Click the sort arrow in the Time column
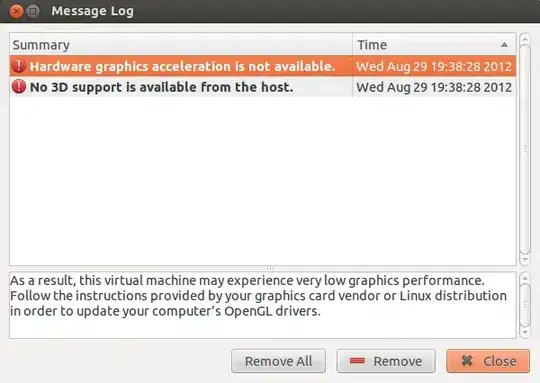This screenshot has height=383, width=540. [504, 44]
